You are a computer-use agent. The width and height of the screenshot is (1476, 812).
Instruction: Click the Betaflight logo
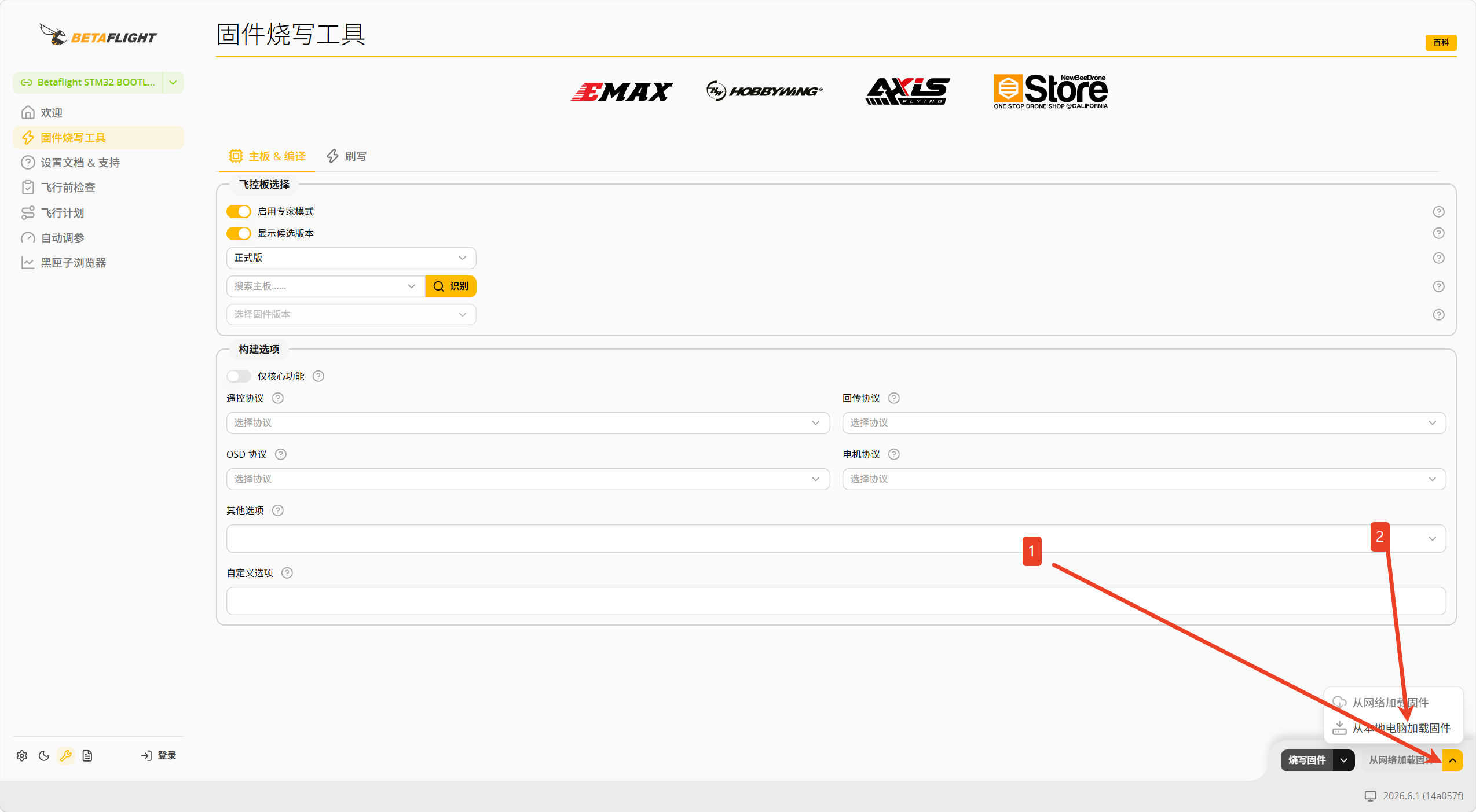tap(98, 35)
